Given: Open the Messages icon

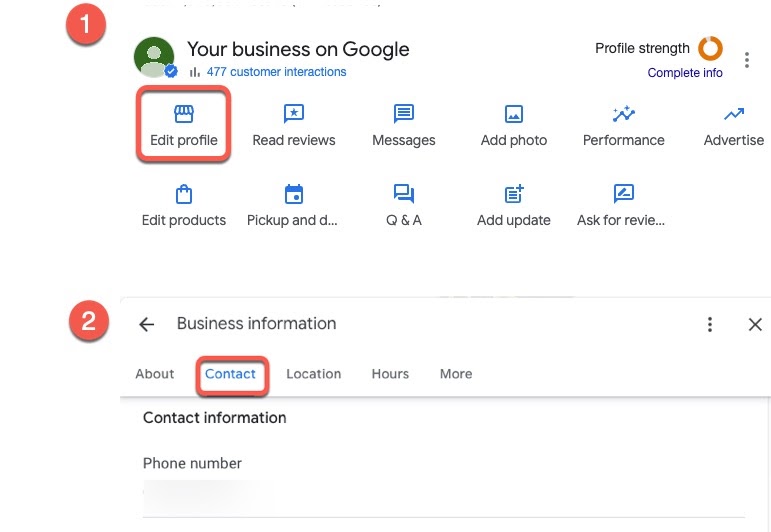Looking at the screenshot, I should click(404, 114).
